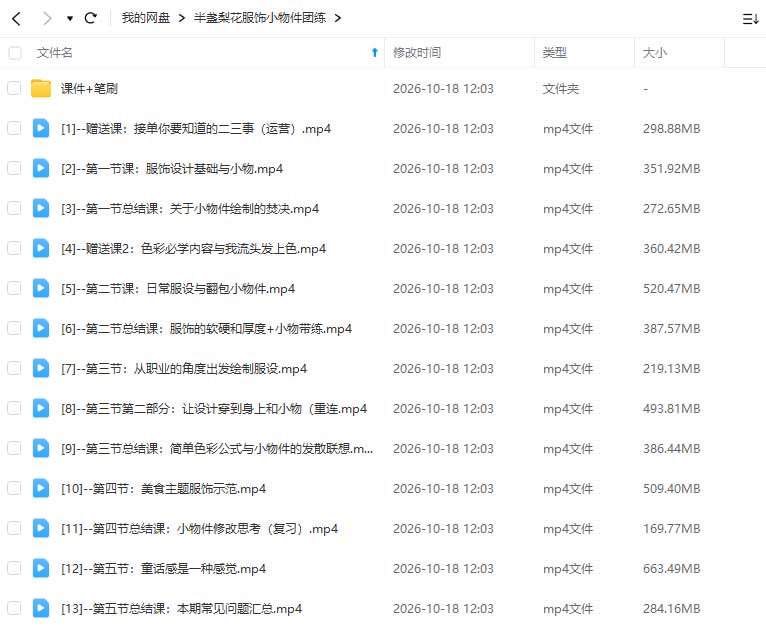Open file [10]--第四节：美食主题服饰示范.mp4
The height and width of the screenshot is (628, 766).
[x=163, y=489]
